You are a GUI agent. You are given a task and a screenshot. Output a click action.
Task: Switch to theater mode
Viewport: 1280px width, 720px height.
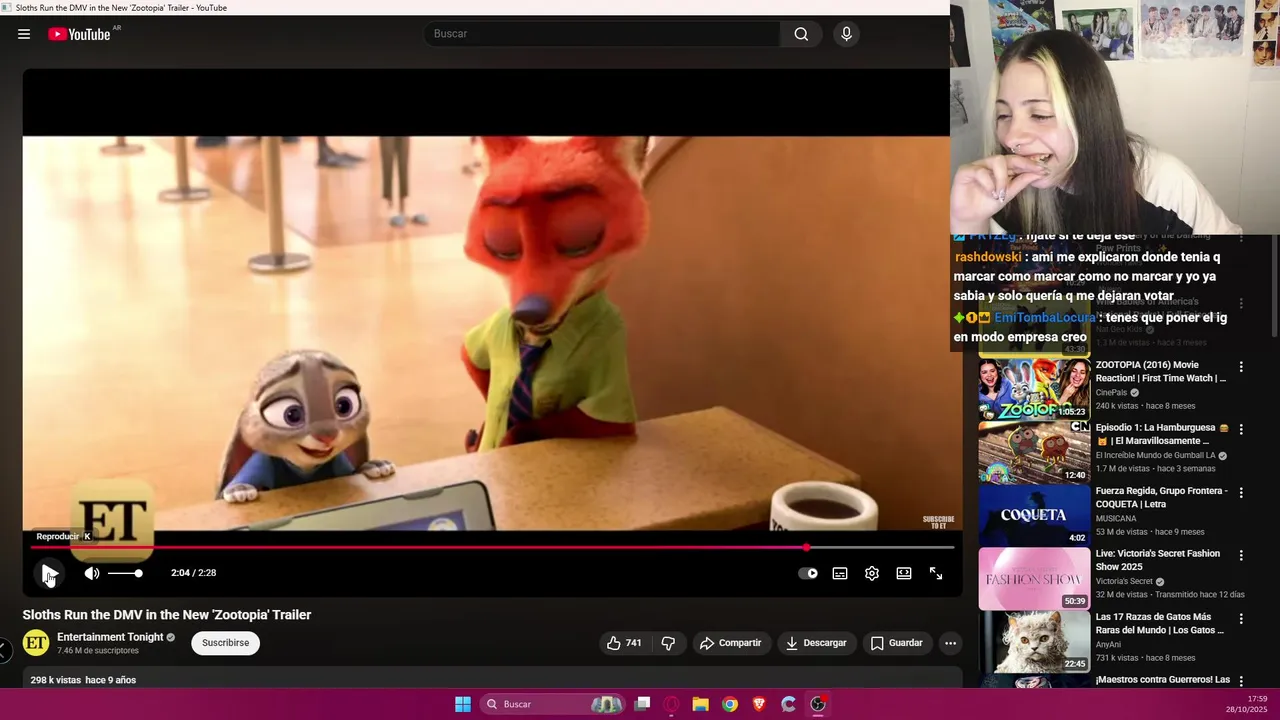pos(904,573)
